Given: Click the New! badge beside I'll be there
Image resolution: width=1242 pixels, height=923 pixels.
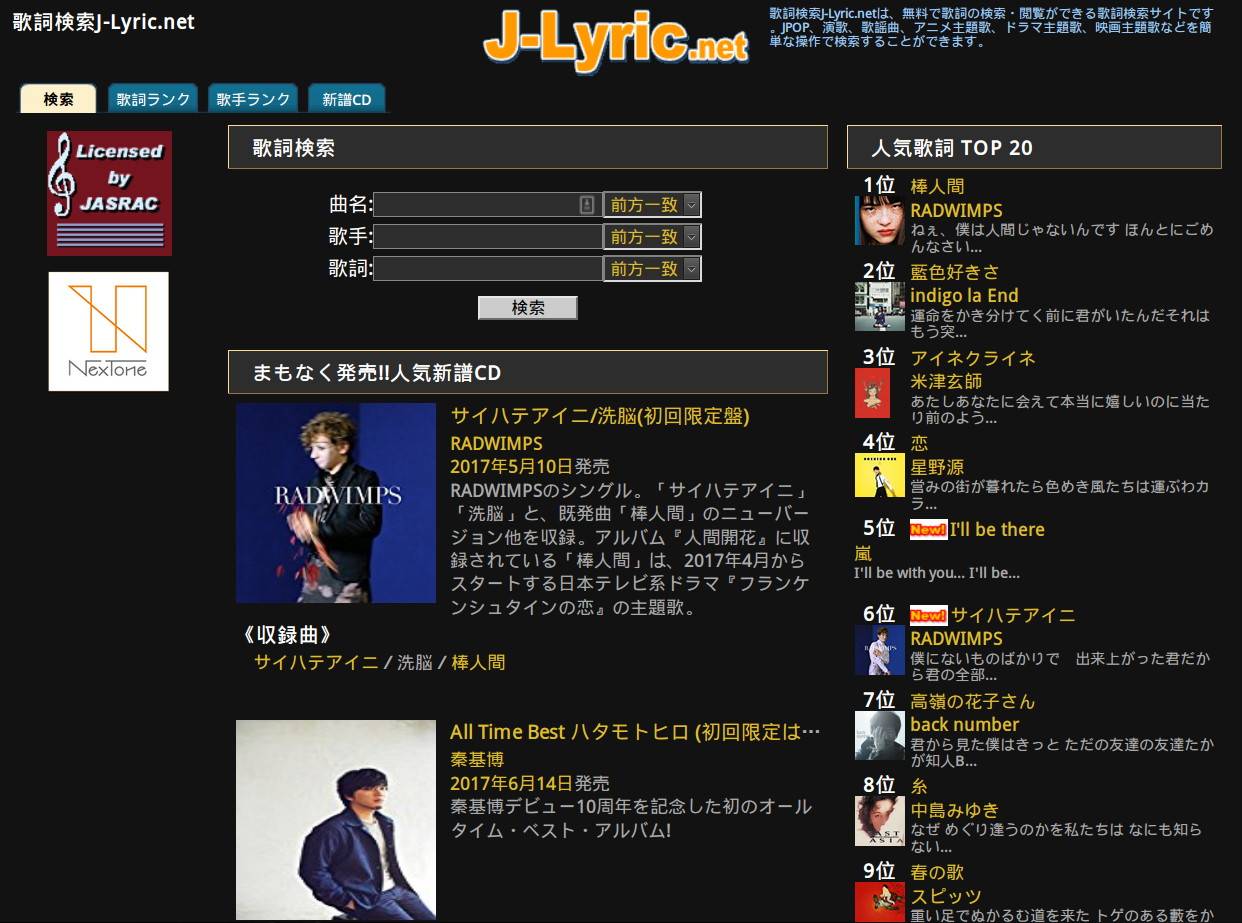Looking at the screenshot, I should [928, 530].
